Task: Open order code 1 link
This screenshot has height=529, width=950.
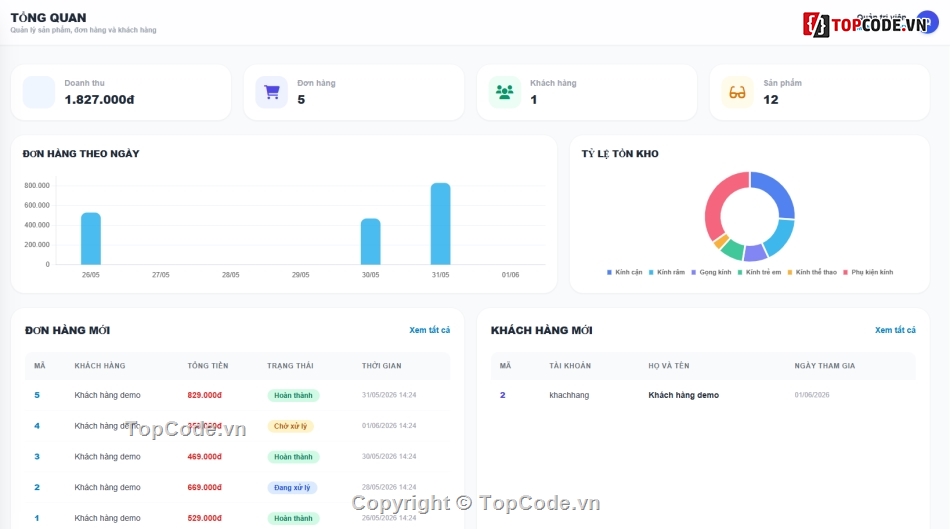Action: [37, 518]
